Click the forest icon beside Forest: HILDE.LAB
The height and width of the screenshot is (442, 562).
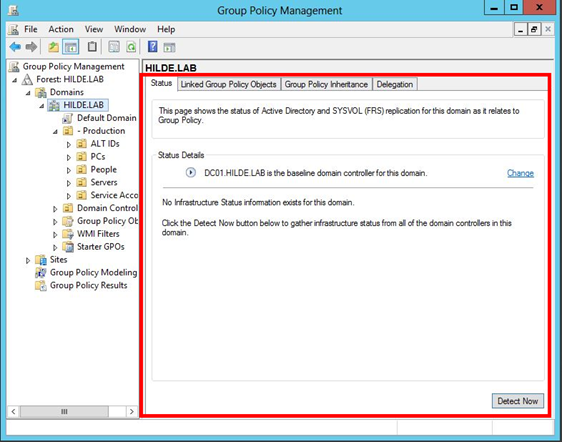[x=27, y=79]
